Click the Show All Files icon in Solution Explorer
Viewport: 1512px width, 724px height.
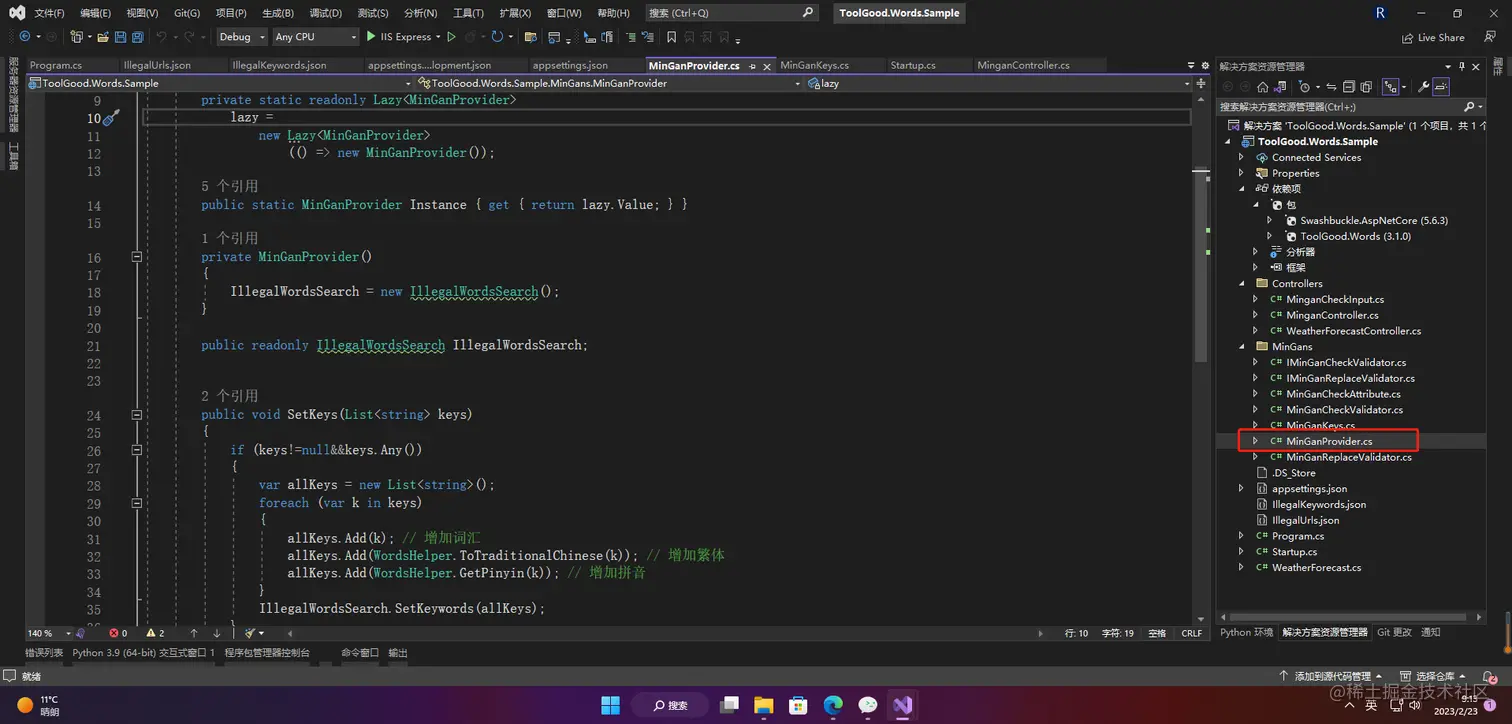[x=1366, y=86]
